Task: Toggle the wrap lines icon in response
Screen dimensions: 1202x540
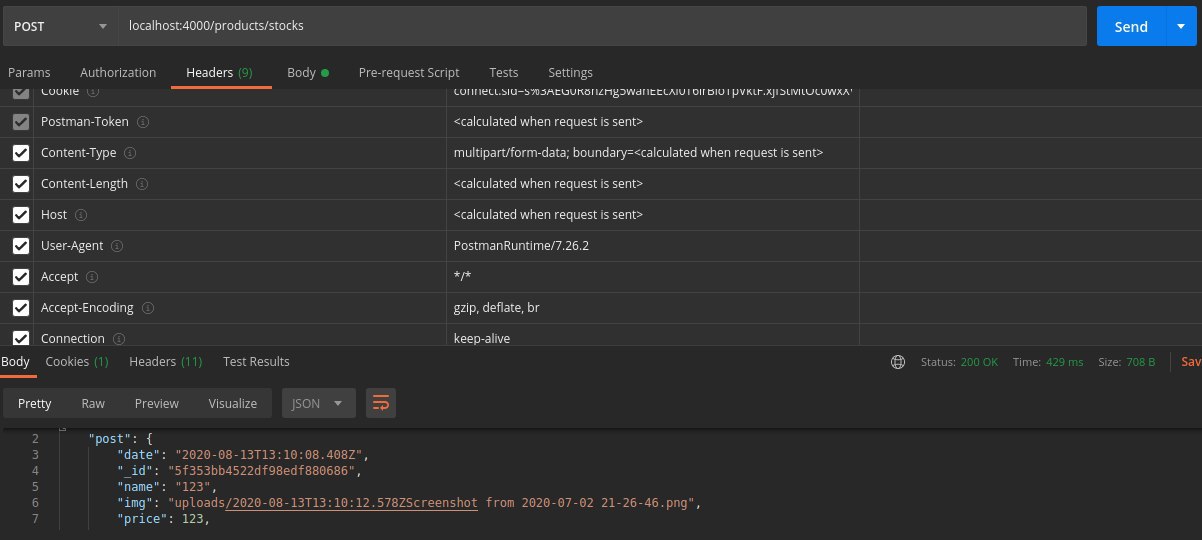Action: pyautogui.click(x=381, y=403)
